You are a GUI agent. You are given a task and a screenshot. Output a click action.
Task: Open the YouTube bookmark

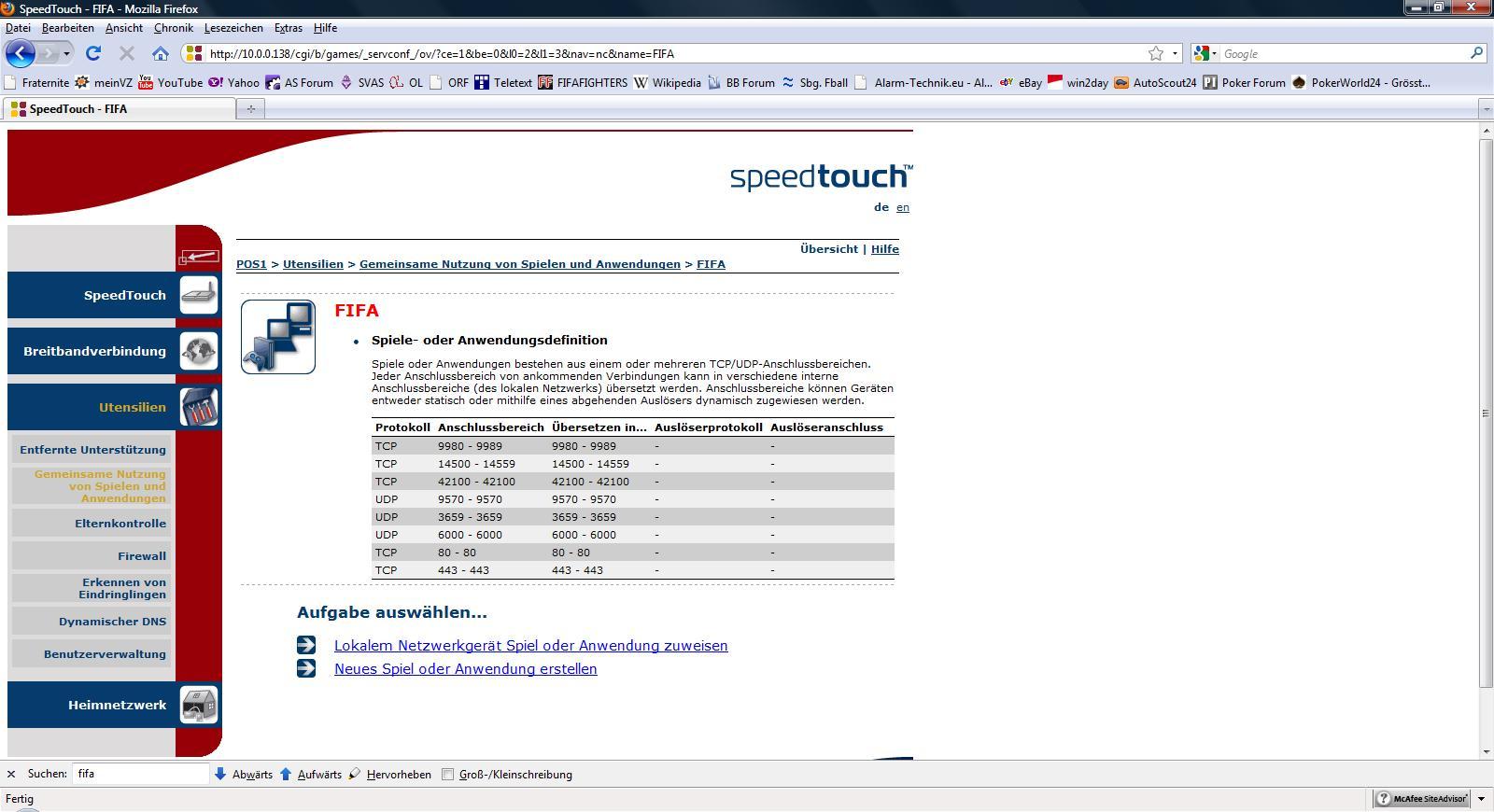(x=170, y=82)
